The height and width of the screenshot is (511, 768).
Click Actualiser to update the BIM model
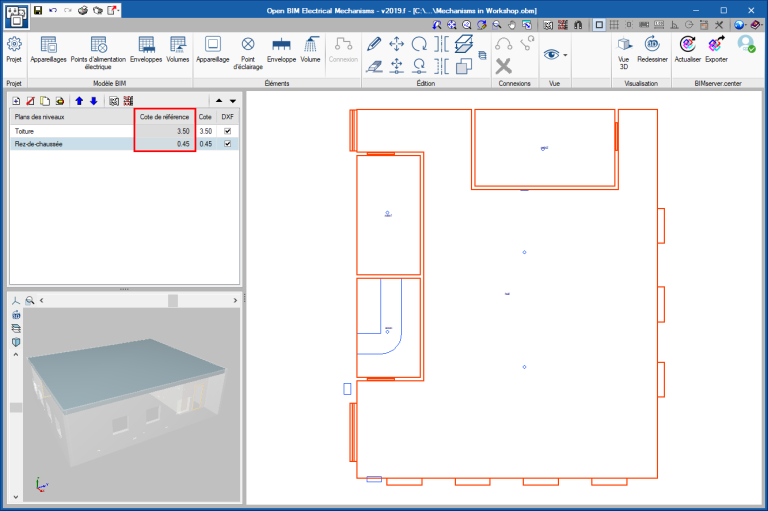[688, 45]
